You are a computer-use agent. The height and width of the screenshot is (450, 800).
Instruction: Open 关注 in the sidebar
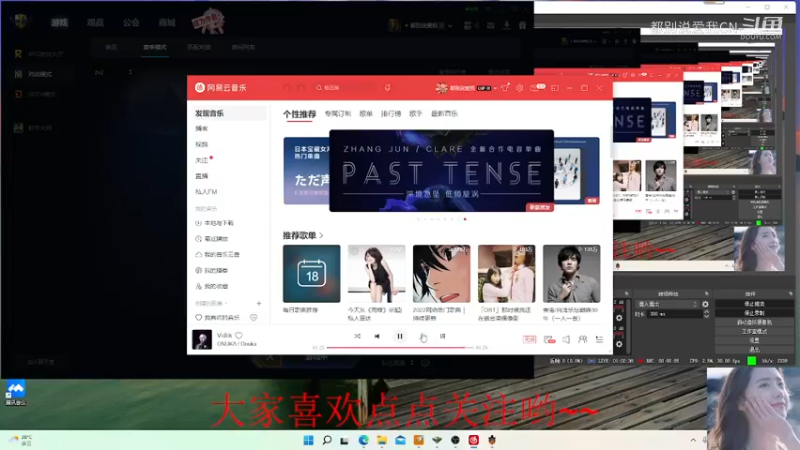[x=202, y=160]
